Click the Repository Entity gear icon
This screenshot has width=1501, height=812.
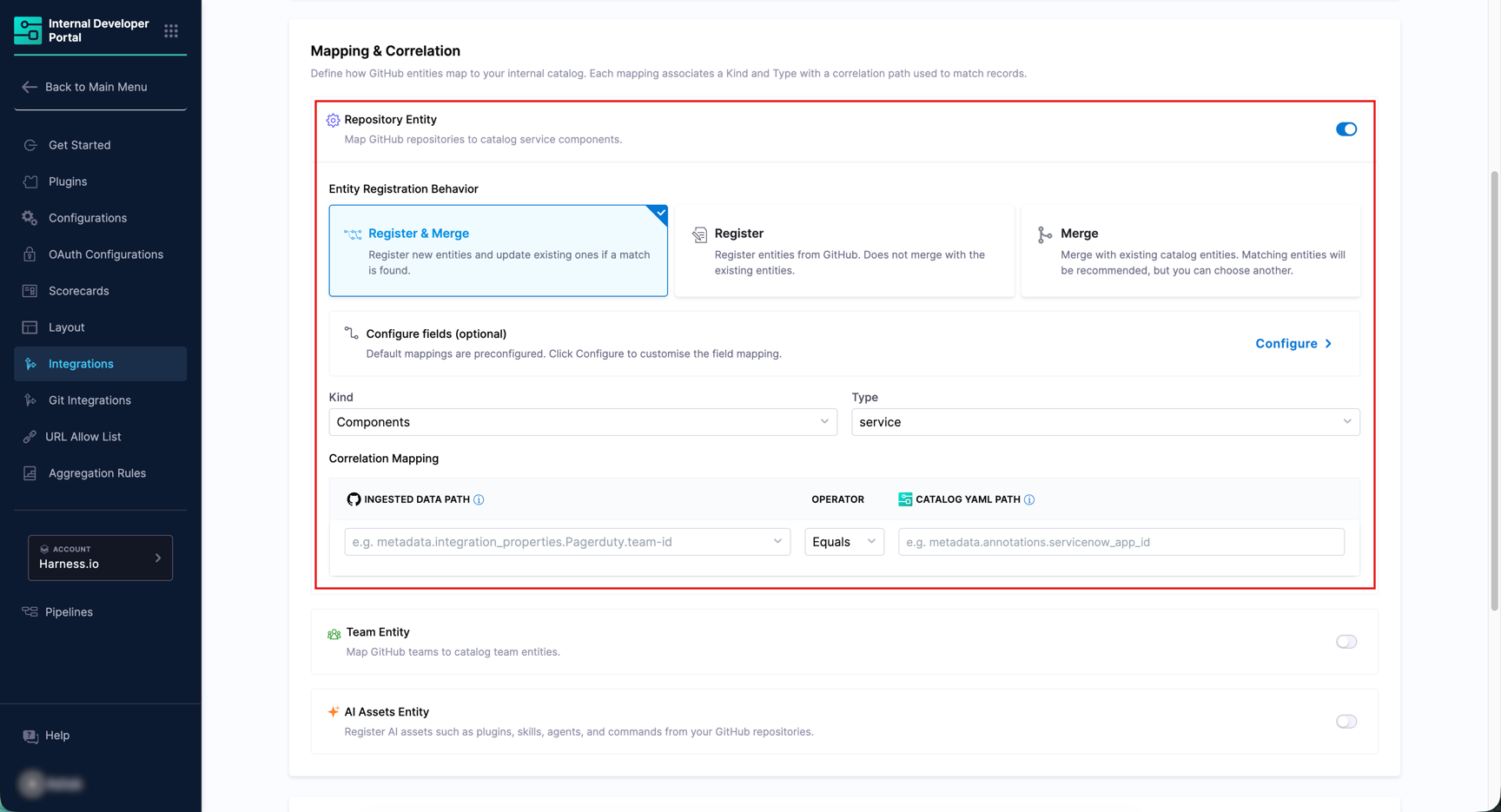click(334, 121)
